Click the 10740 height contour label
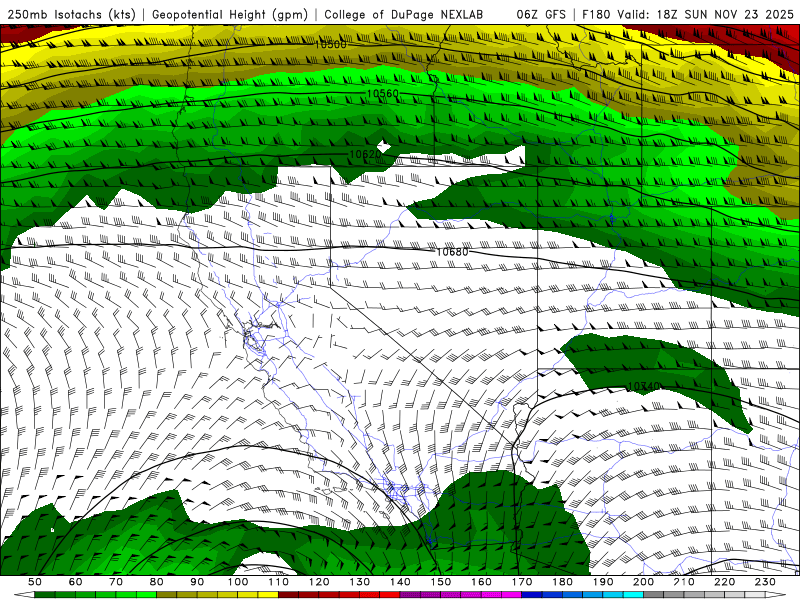Viewport: 800px width, 600px height. pos(643,387)
